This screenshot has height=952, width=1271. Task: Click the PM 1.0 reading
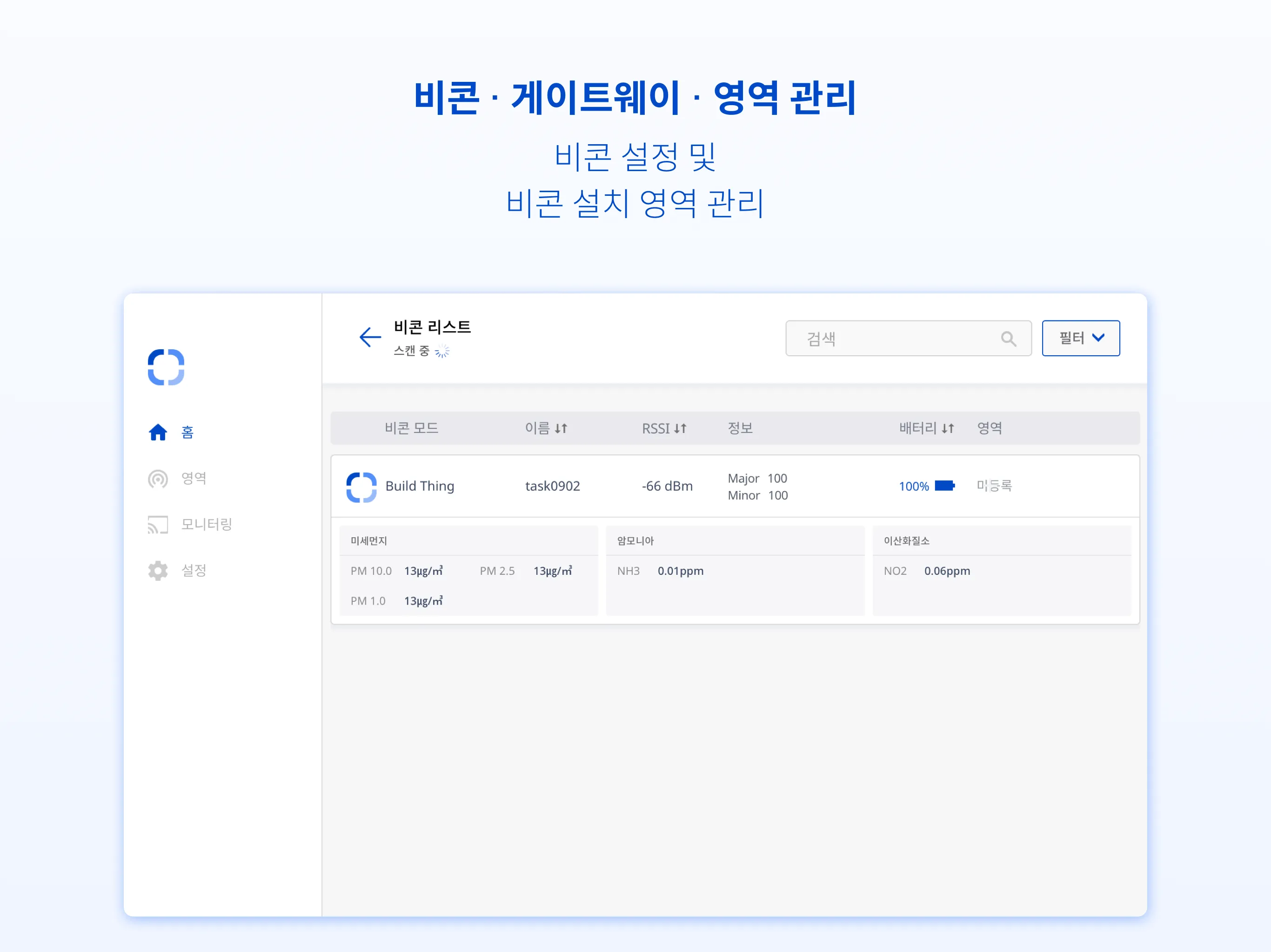[x=396, y=601]
